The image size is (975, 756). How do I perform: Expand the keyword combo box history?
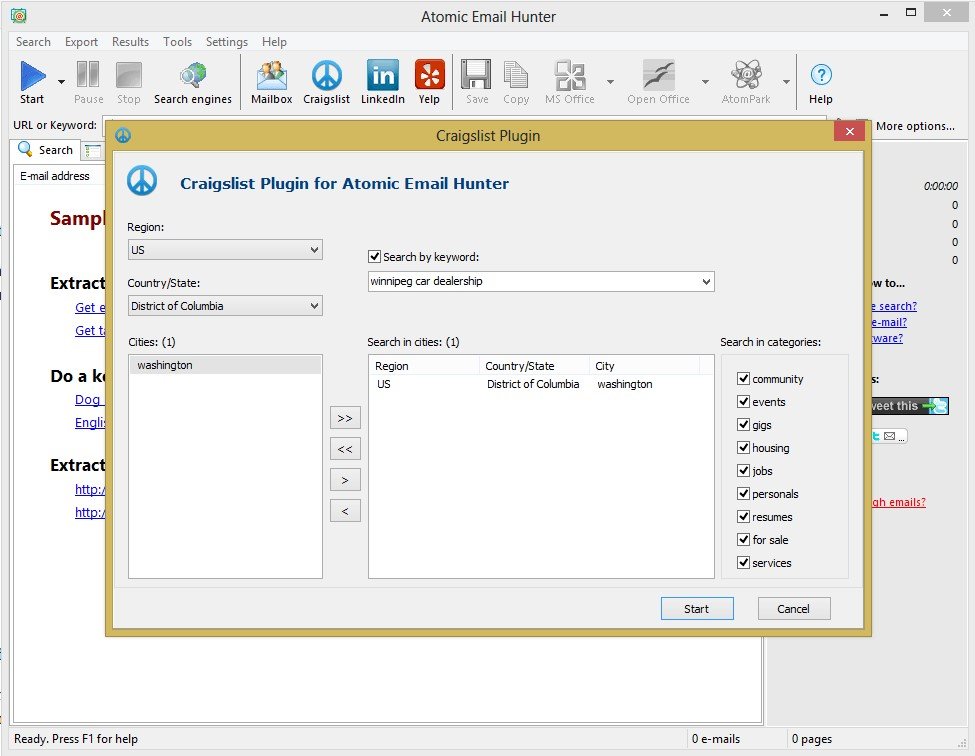(706, 282)
